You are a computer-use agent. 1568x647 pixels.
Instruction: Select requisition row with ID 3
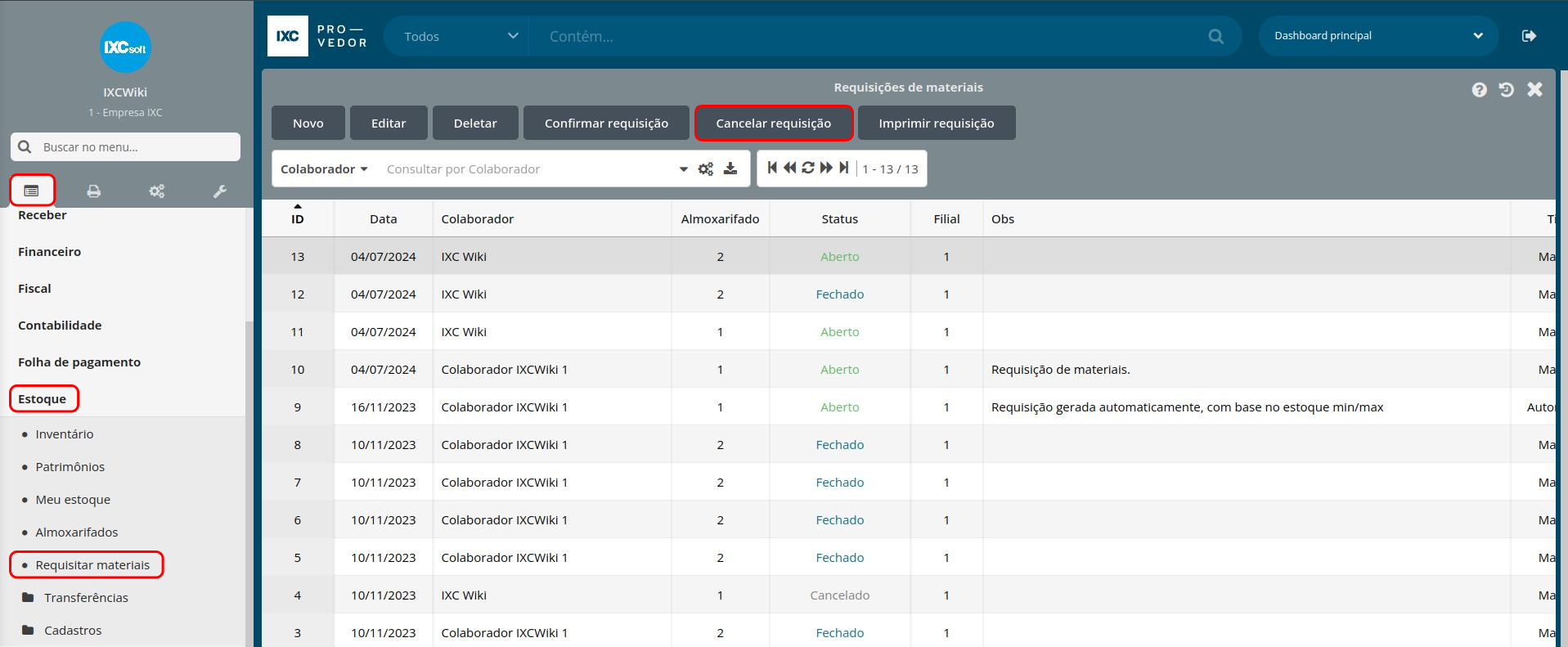pos(909,631)
